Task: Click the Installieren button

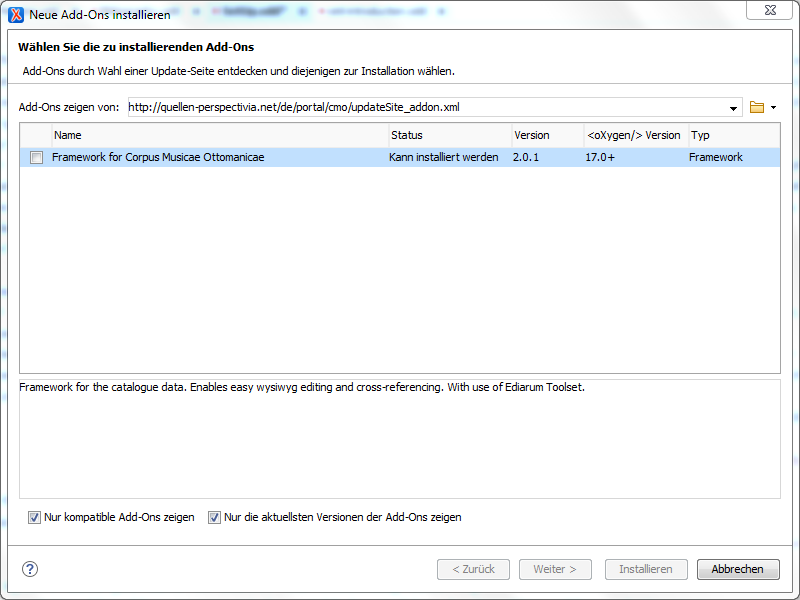Action: pos(646,569)
